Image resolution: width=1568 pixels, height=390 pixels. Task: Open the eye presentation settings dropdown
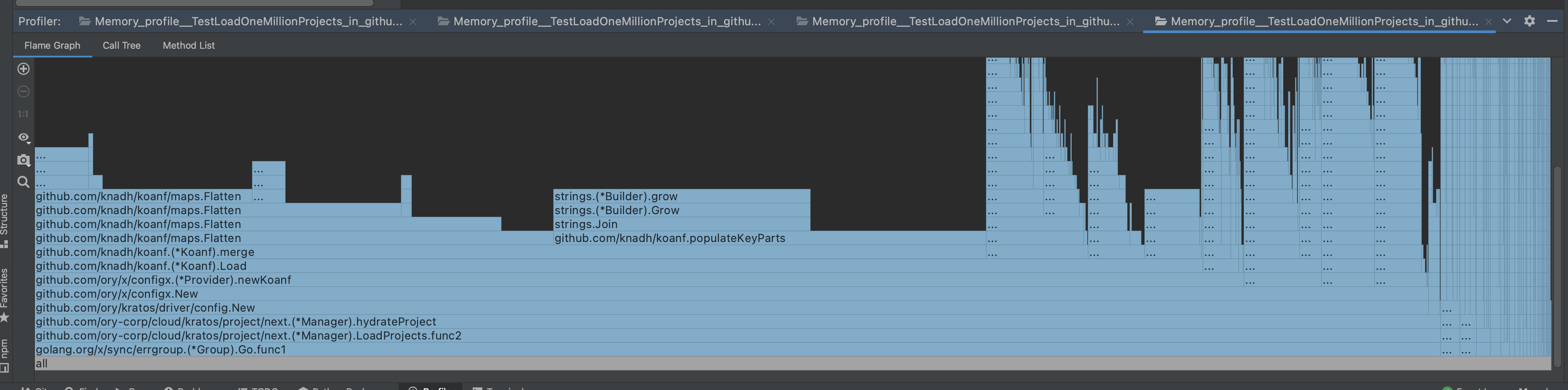pyautogui.click(x=24, y=137)
